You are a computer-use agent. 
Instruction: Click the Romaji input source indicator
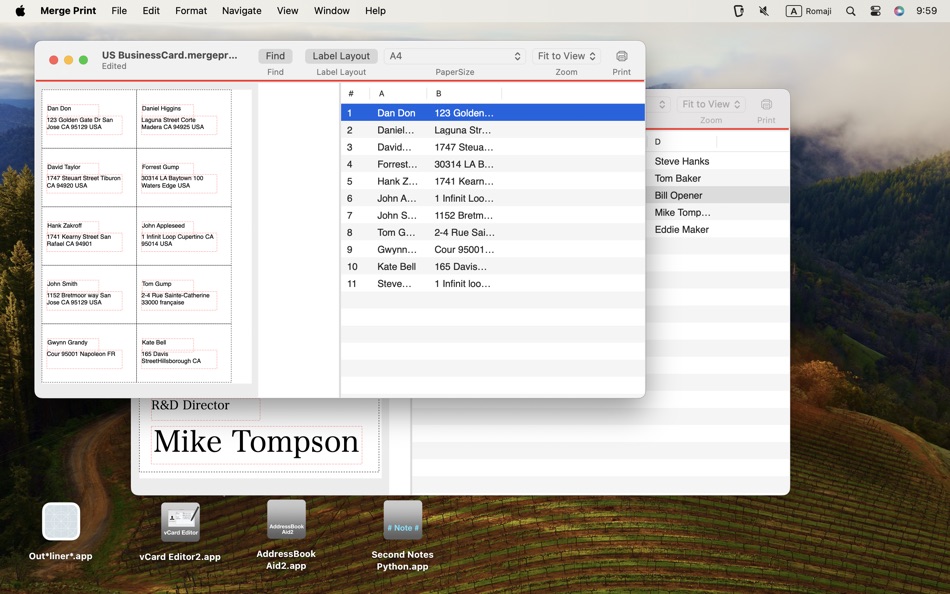click(807, 10)
